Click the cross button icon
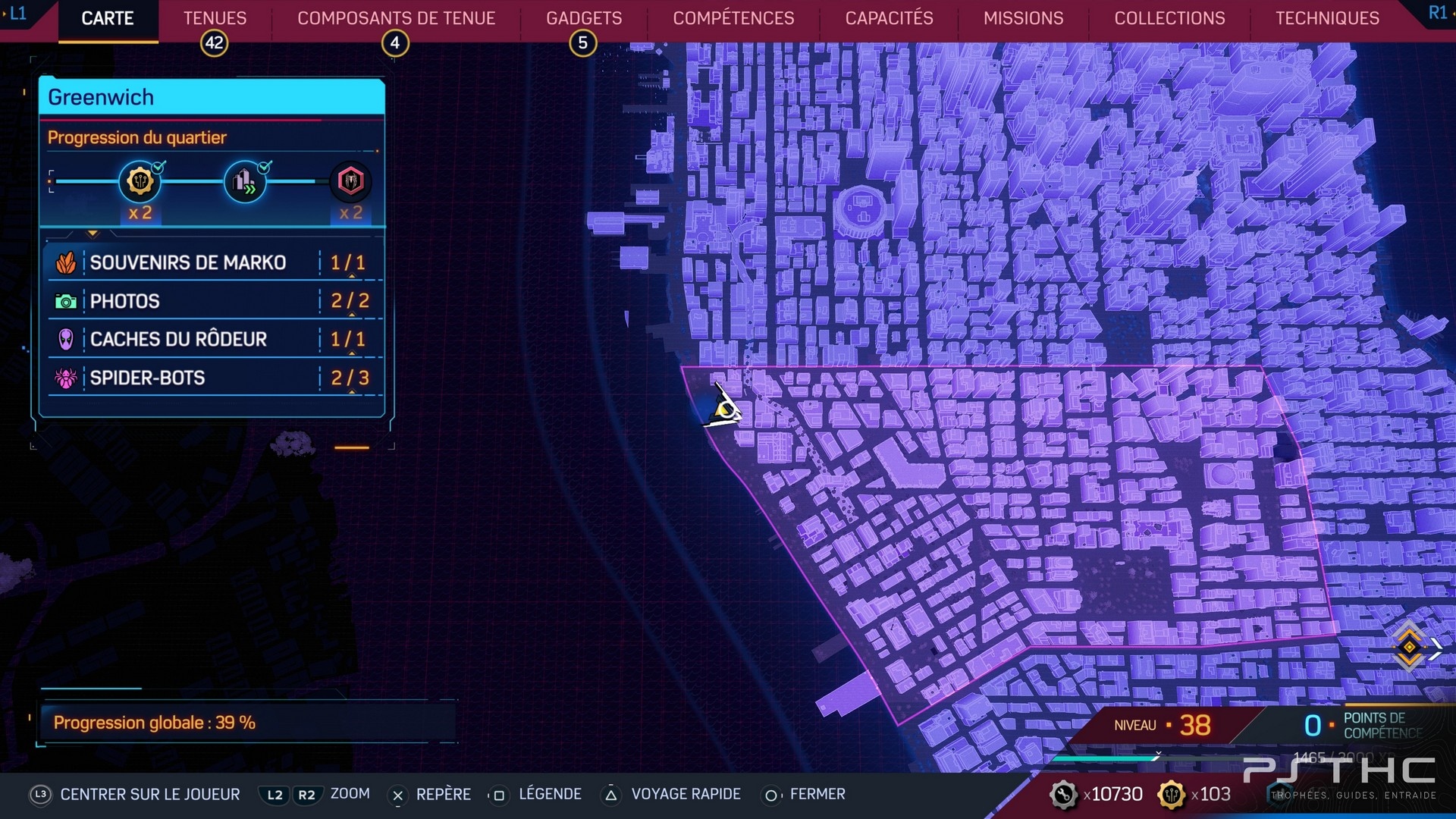The height and width of the screenshot is (819, 1456). 397,795
